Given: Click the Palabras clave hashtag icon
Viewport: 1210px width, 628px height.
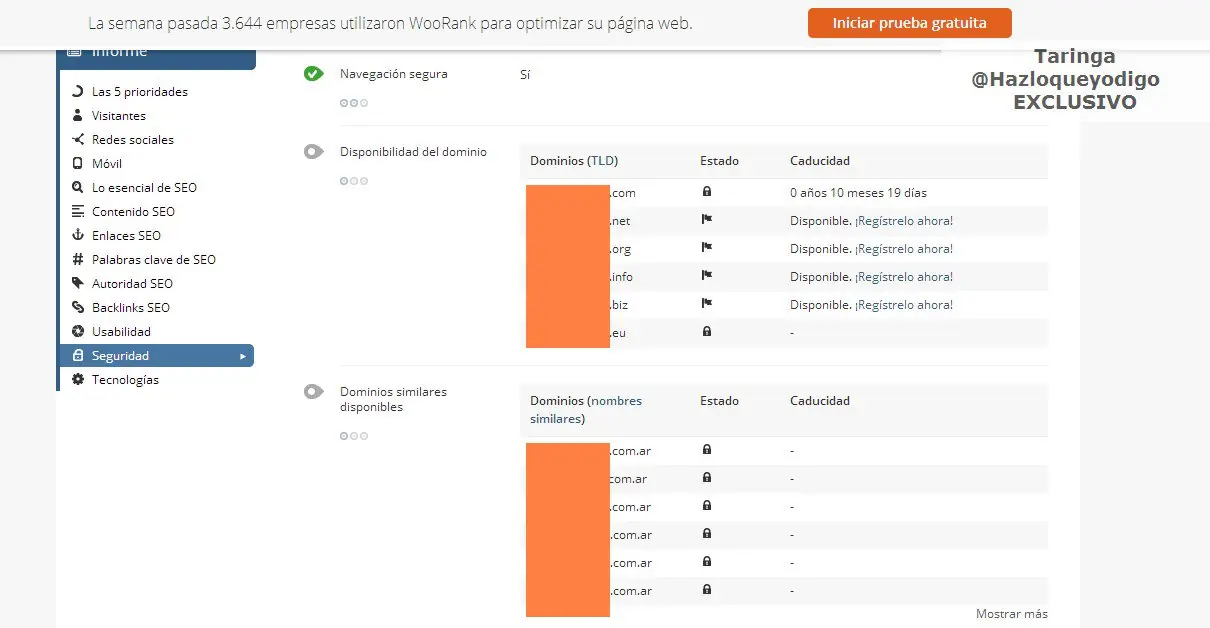Looking at the screenshot, I should [78, 260].
